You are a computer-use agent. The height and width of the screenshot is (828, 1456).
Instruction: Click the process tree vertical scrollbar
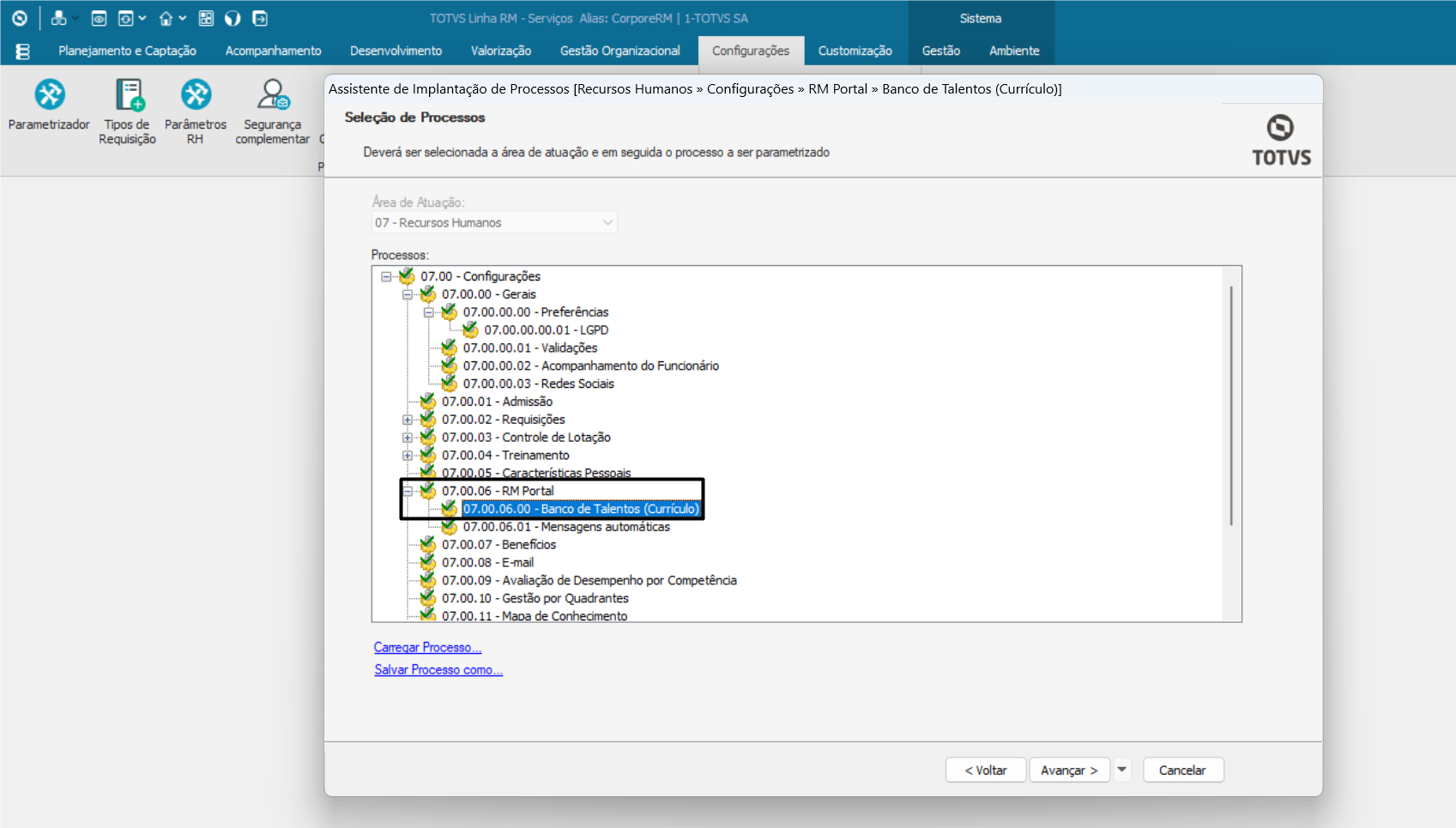click(x=1231, y=405)
